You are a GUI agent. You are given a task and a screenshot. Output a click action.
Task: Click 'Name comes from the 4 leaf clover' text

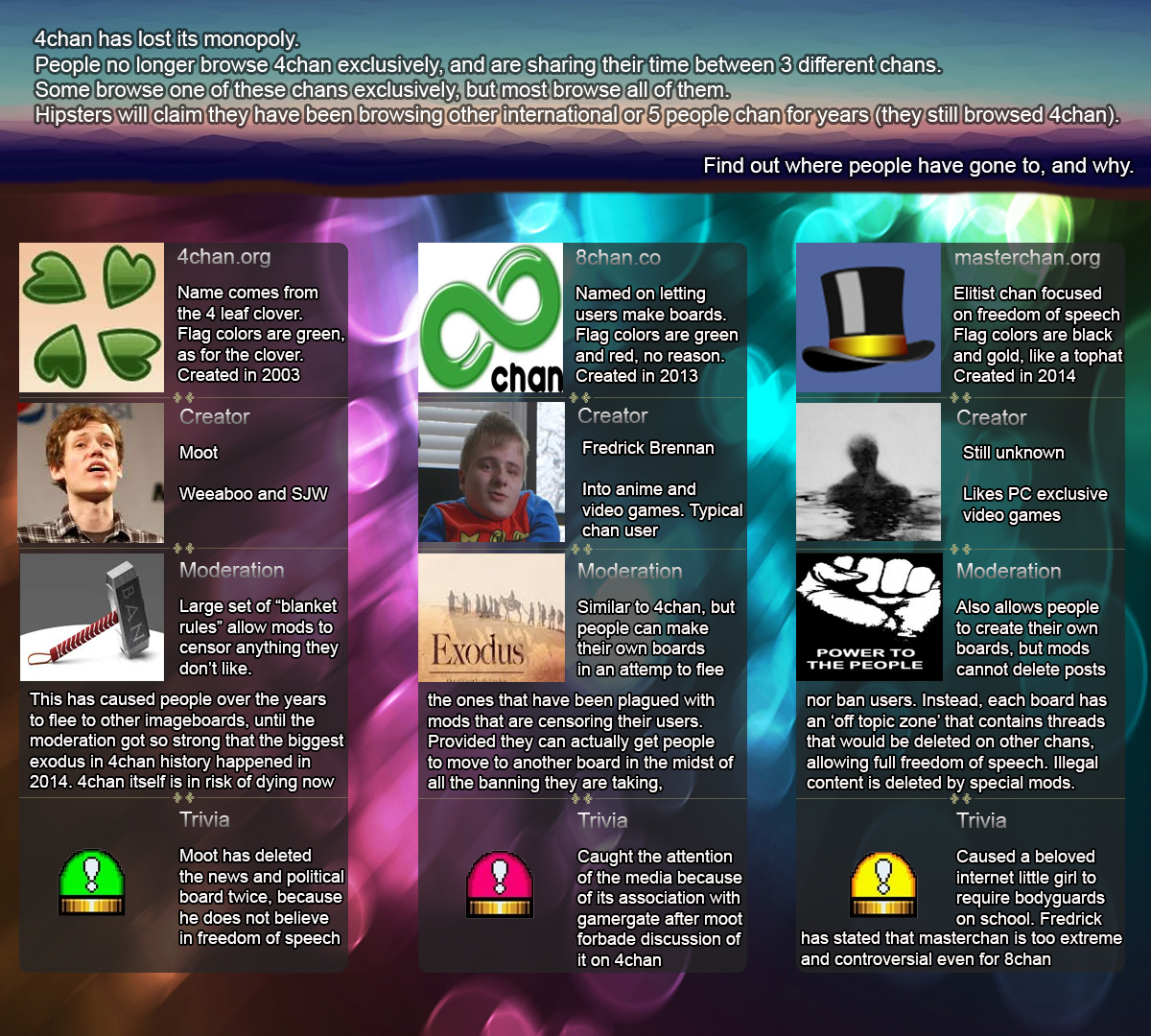tap(247, 303)
